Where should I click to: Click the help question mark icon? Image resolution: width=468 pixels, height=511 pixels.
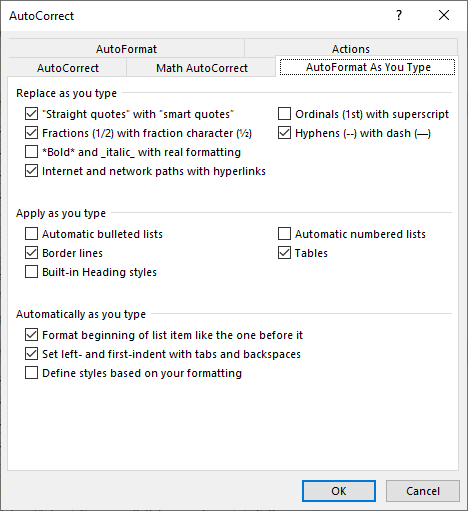pyautogui.click(x=399, y=15)
